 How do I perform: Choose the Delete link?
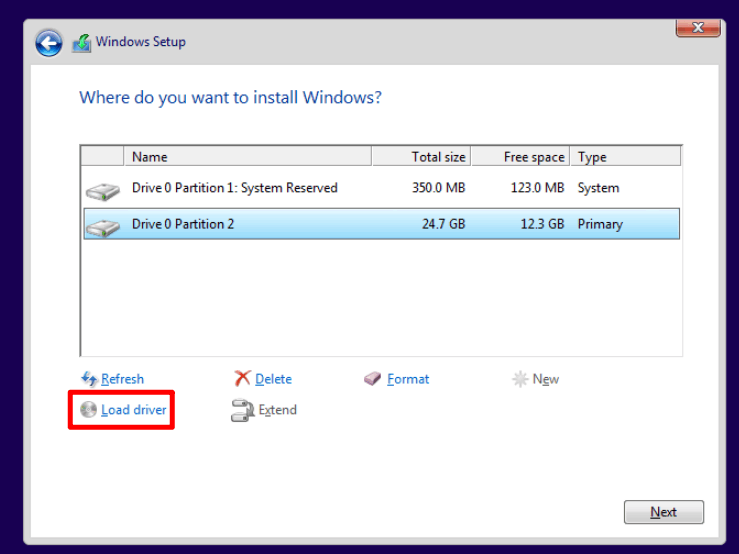(273, 379)
